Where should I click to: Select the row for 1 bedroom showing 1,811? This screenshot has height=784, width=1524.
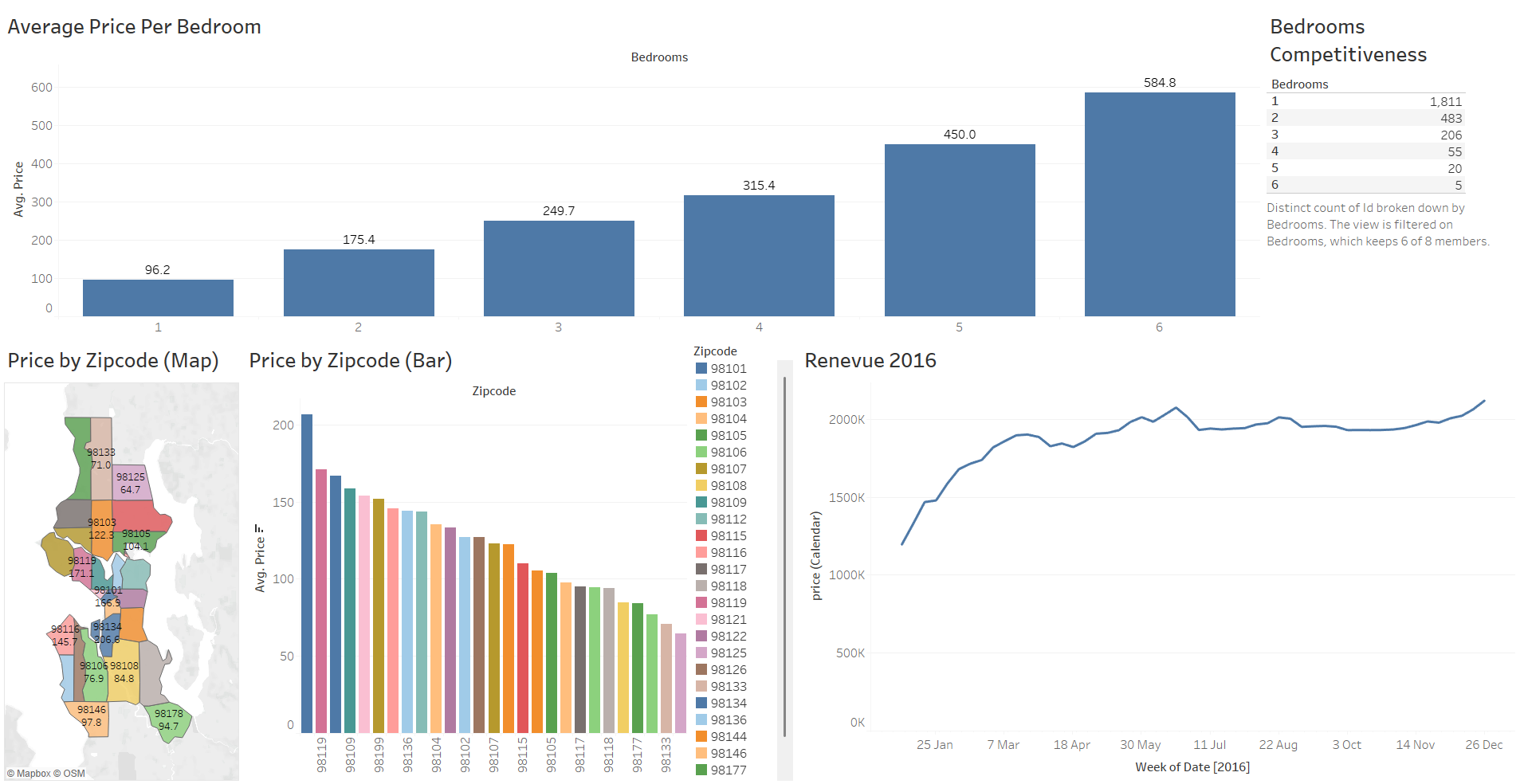point(1365,101)
